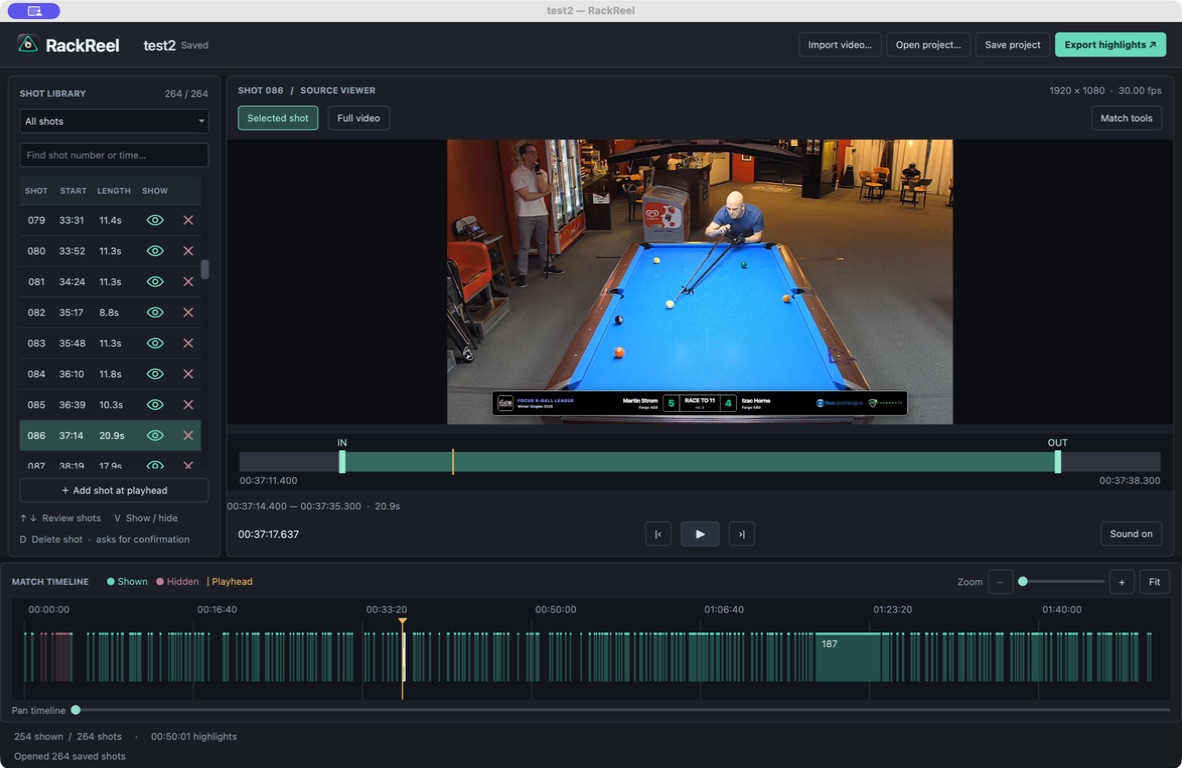Click the macOS window control pill

point(34,11)
